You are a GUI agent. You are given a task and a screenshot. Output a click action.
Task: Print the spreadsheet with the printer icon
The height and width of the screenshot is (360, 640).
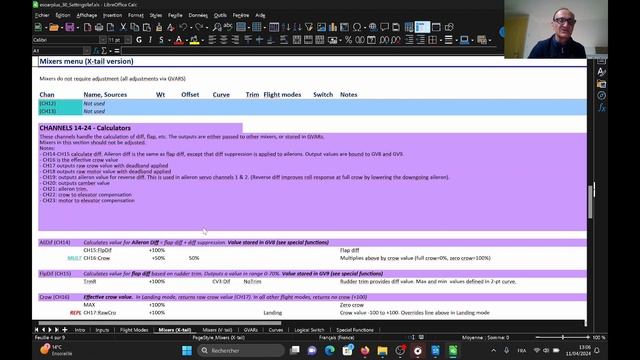(x=99, y=27)
